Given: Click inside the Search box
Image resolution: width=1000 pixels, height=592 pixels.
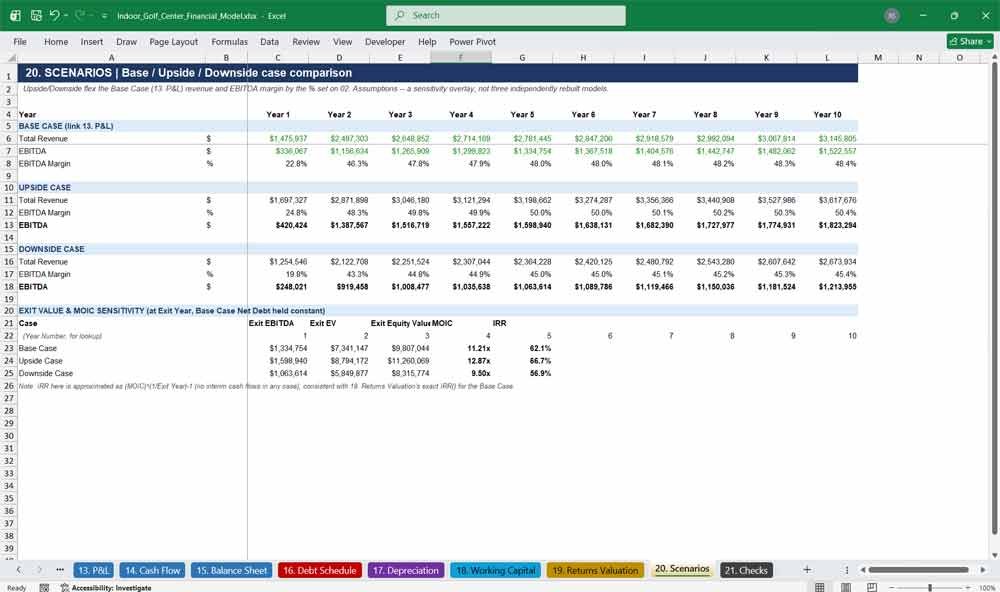Looking at the screenshot, I should (x=506, y=15).
